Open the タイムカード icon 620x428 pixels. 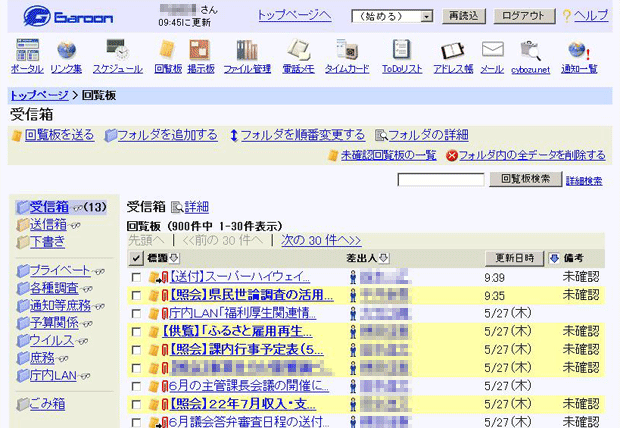pos(347,49)
